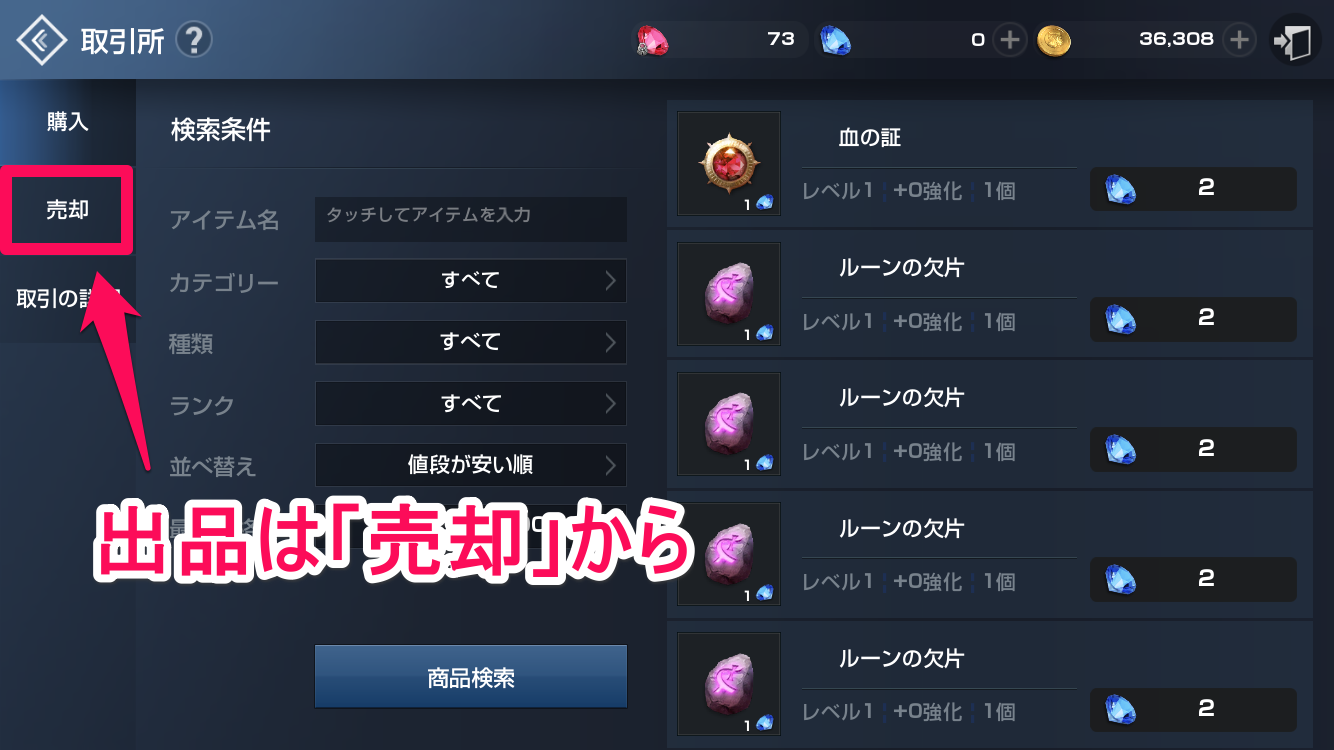Open the help question mark icon
The width and height of the screenshot is (1334, 750).
[x=194, y=40]
